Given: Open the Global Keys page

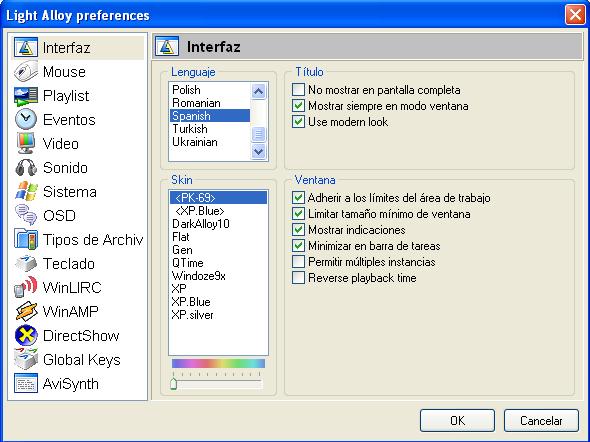Looking at the screenshot, I should point(82,360).
